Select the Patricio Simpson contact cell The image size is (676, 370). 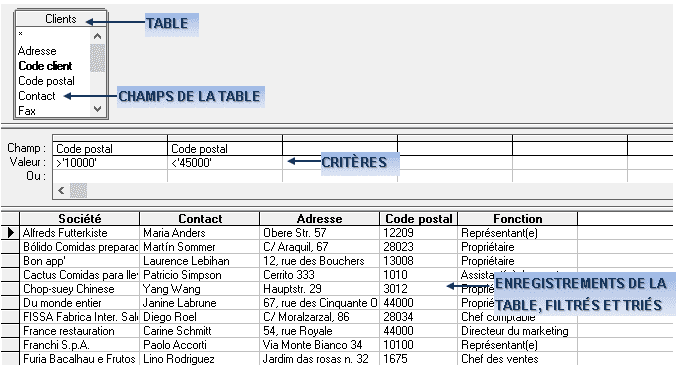pyautogui.click(x=200, y=275)
